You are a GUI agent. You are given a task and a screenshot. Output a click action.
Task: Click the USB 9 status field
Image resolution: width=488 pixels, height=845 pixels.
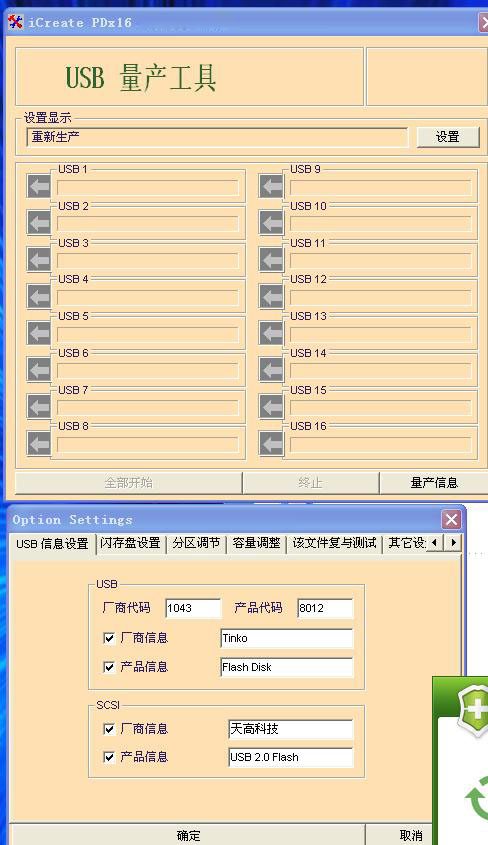click(380, 188)
